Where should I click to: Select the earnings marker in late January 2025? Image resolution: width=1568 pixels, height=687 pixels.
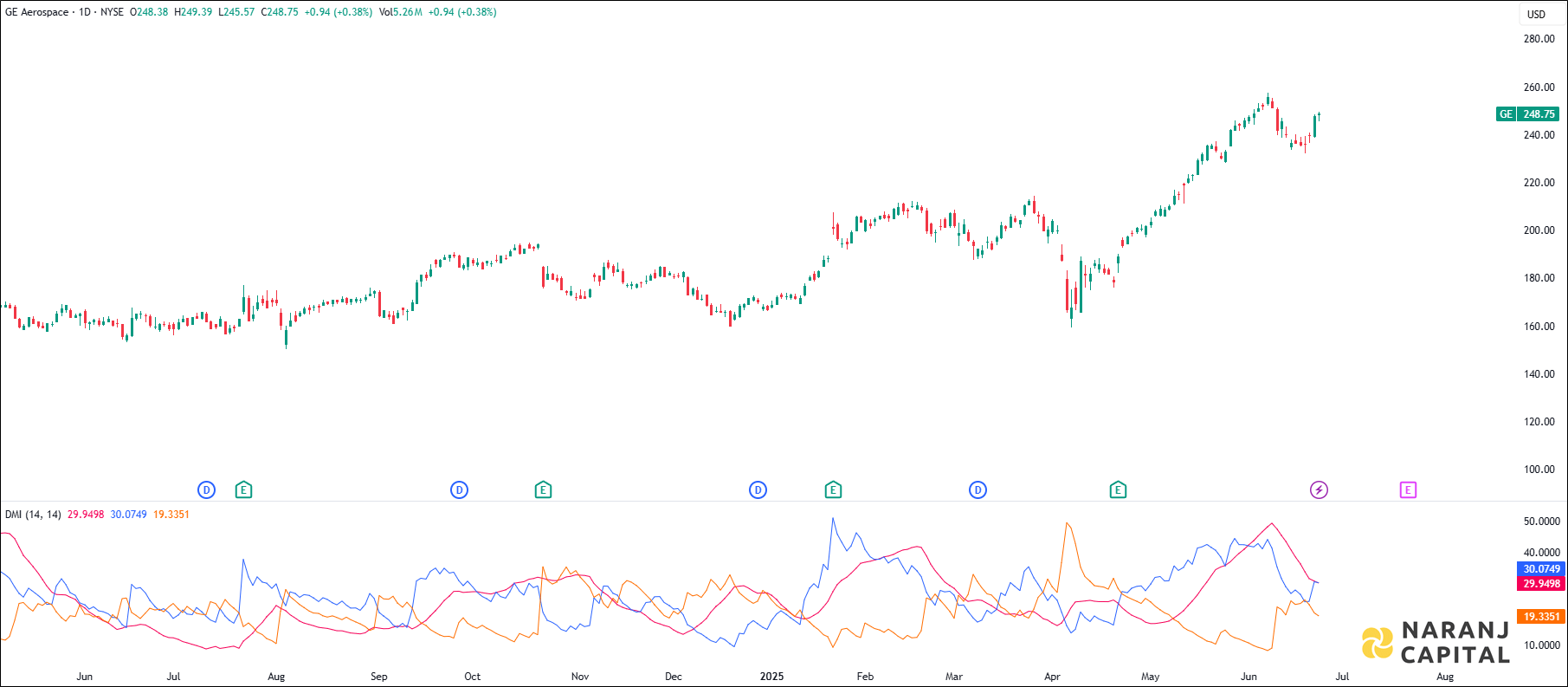pyautogui.click(x=833, y=490)
